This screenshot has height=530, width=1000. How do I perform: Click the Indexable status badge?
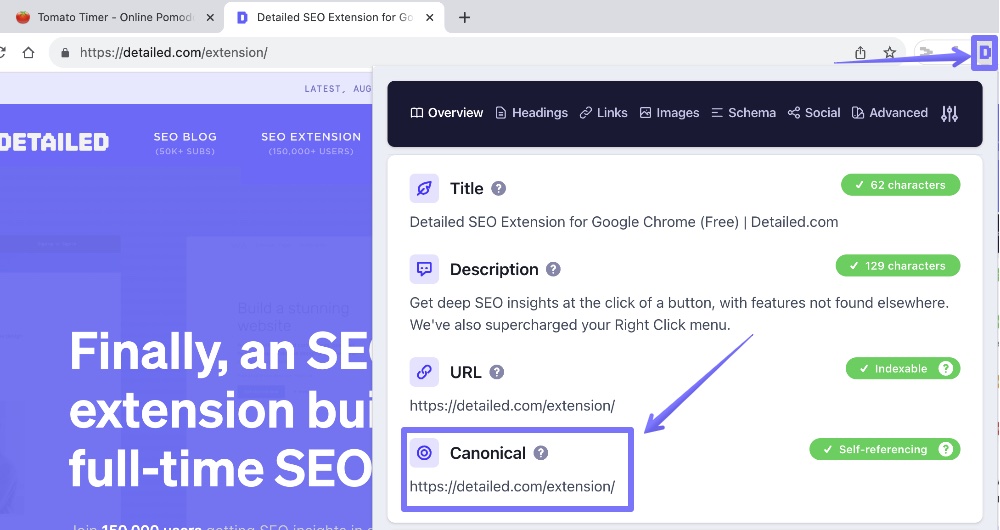coord(902,369)
